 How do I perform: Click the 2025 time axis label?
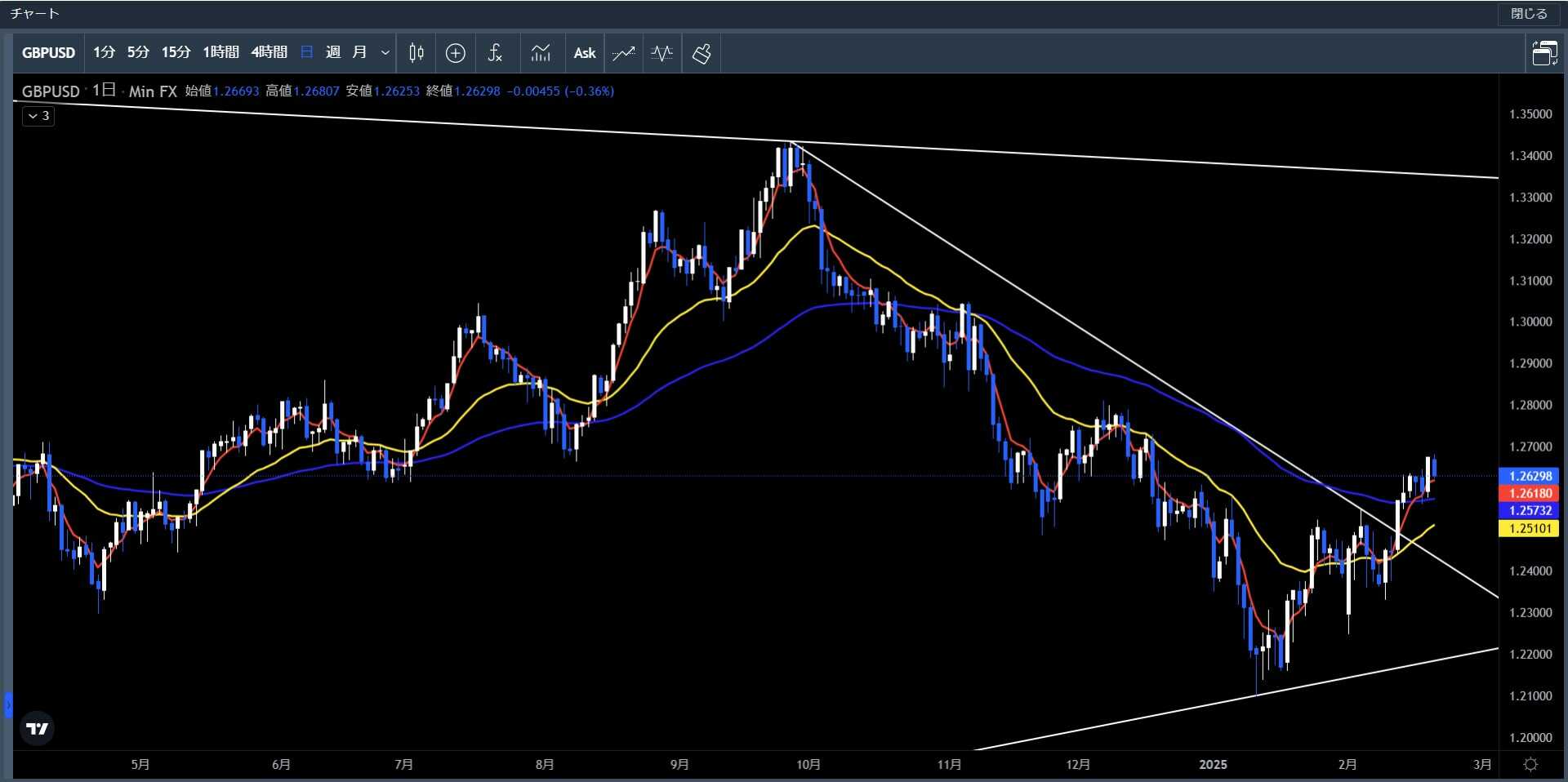(1213, 764)
